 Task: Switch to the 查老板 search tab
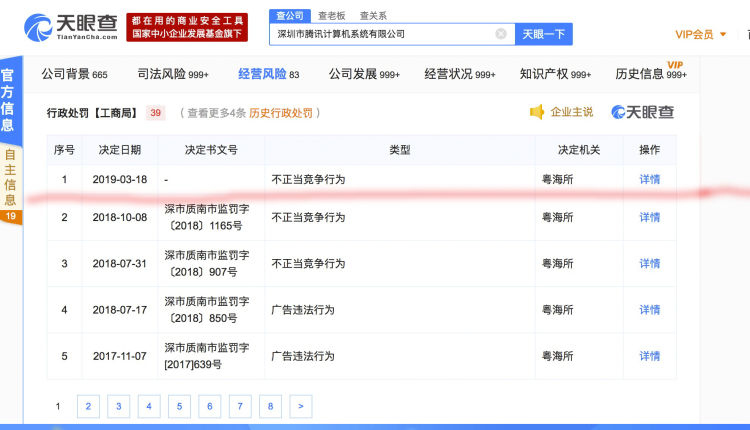(x=333, y=16)
